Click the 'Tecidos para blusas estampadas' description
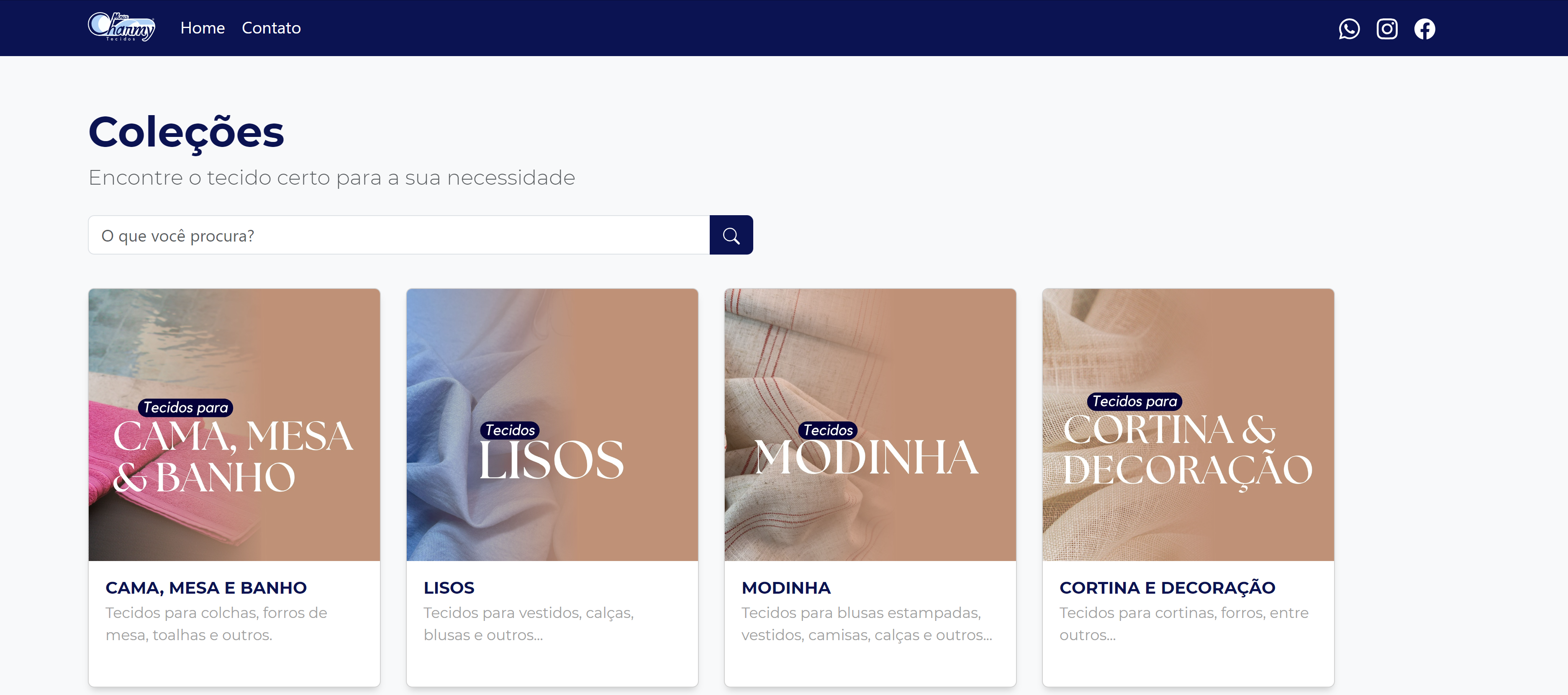The width and height of the screenshot is (1568, 695). (867, 624)
